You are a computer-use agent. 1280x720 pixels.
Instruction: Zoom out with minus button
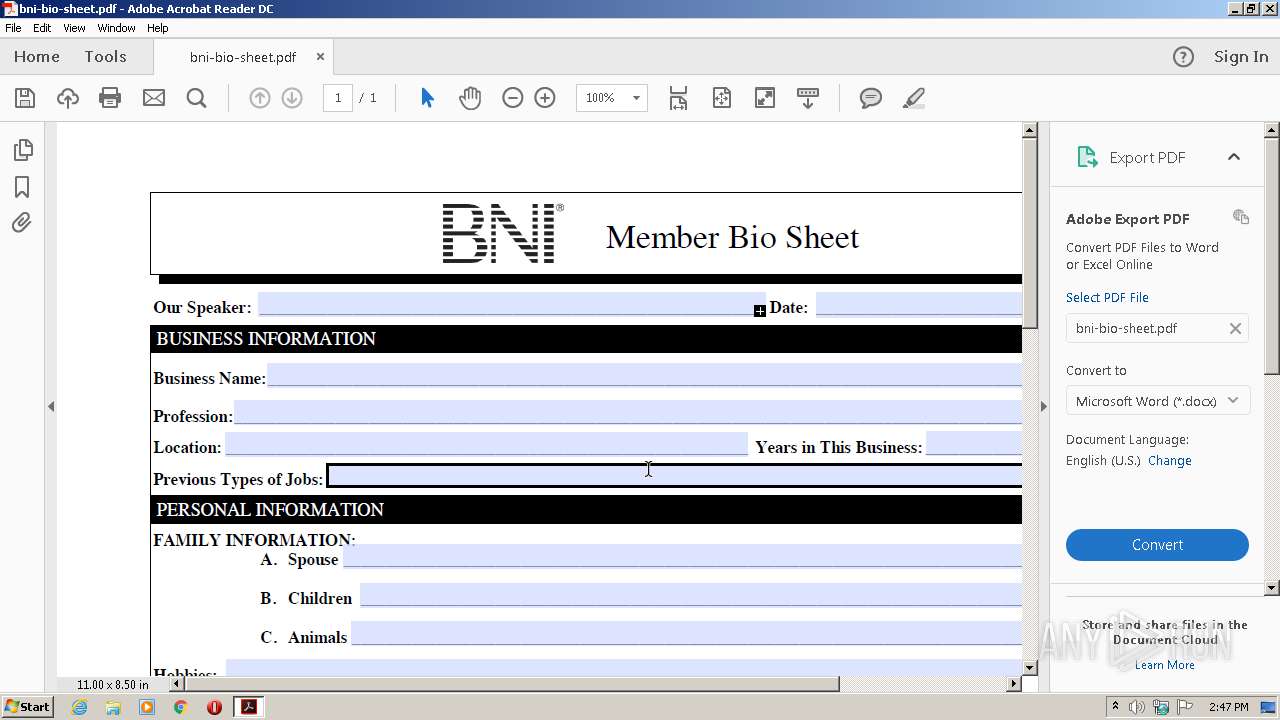tap(513, 98)
